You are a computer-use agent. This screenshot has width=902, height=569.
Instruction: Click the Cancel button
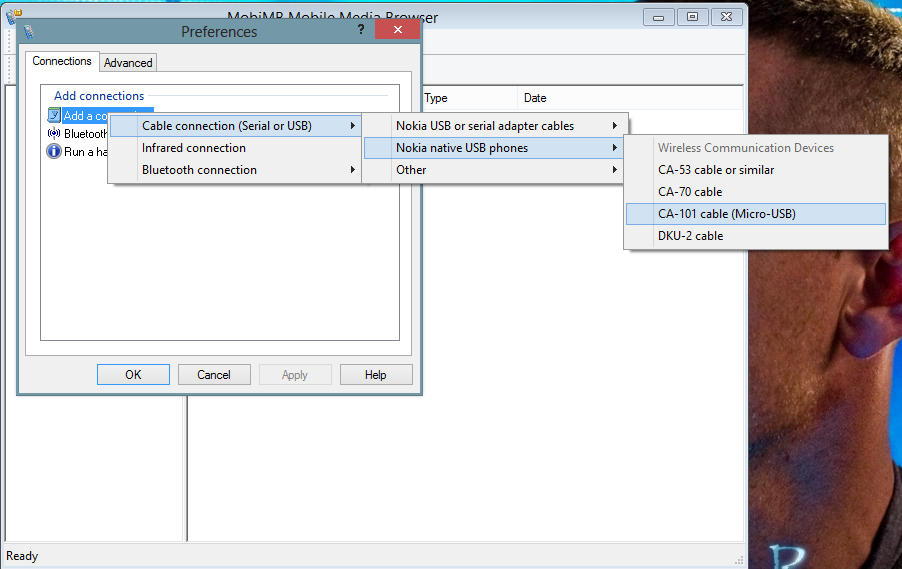coord(214,375)
